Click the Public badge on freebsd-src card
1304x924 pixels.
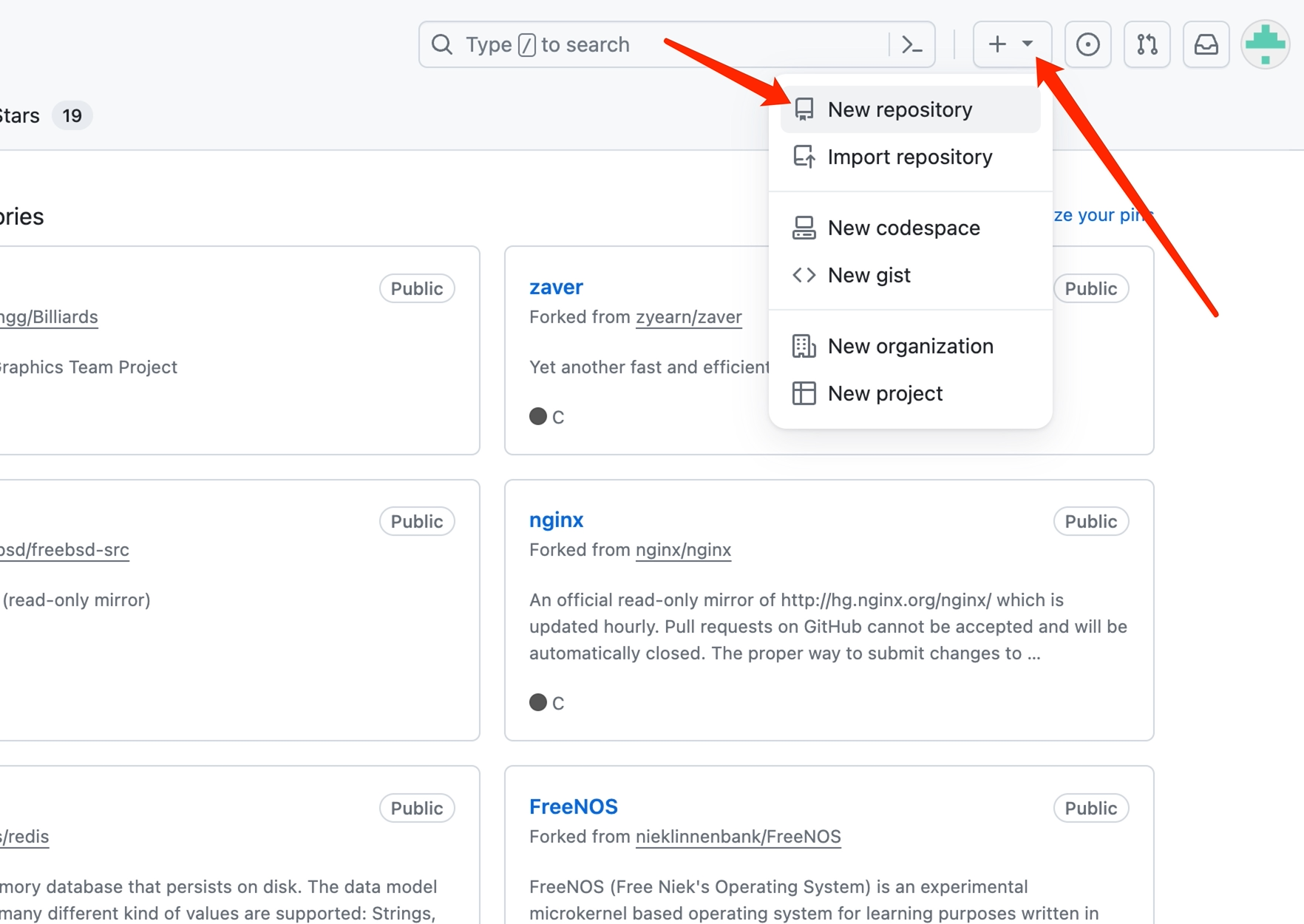click(417, 521)
